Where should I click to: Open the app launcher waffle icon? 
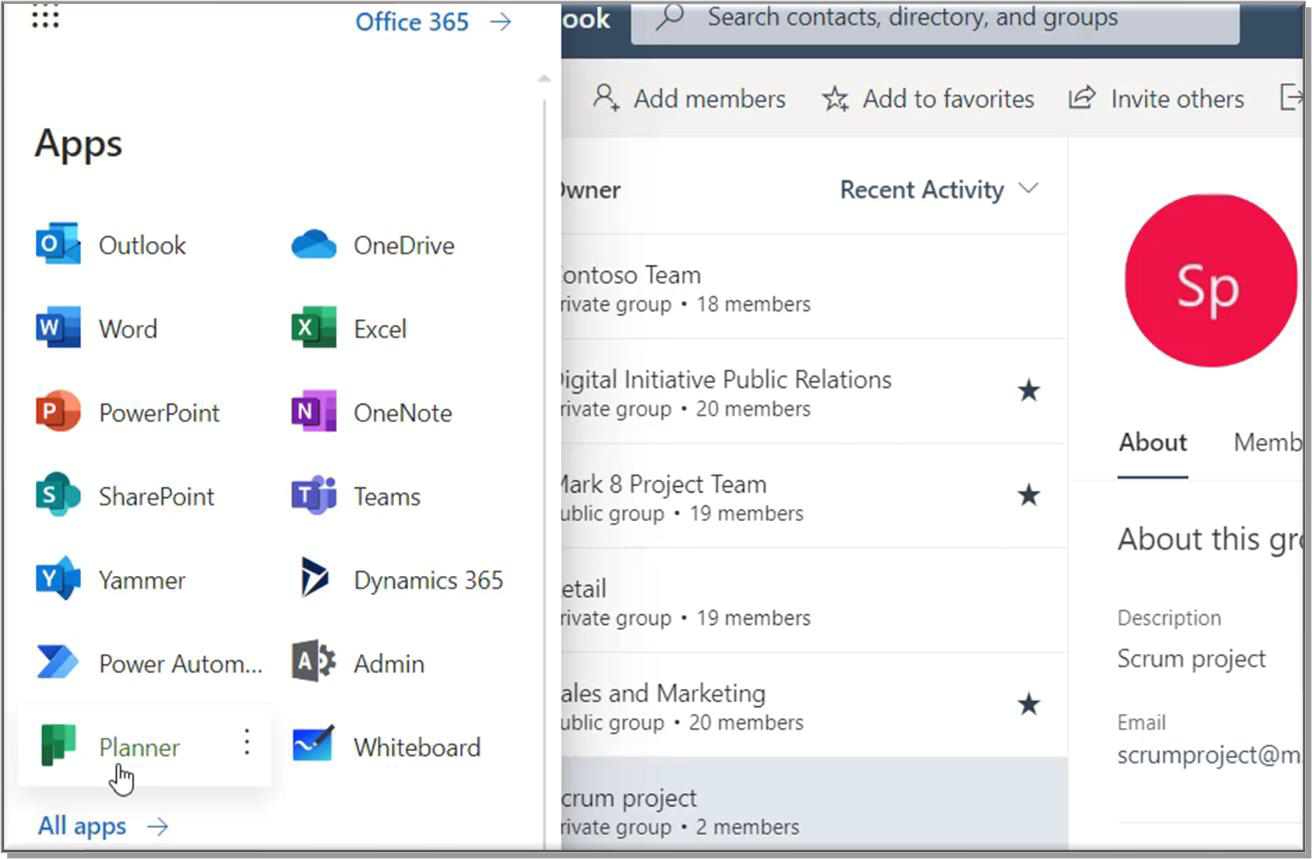click(x=45, y=17)
